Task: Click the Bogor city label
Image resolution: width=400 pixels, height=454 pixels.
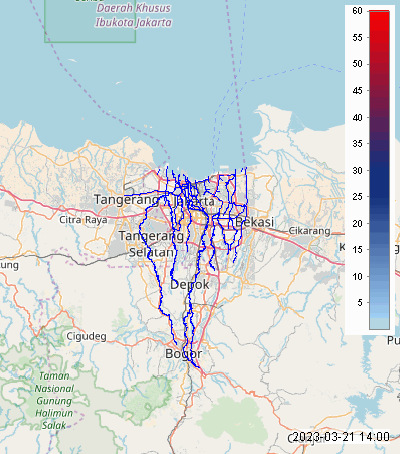Action: pos(184,354)
